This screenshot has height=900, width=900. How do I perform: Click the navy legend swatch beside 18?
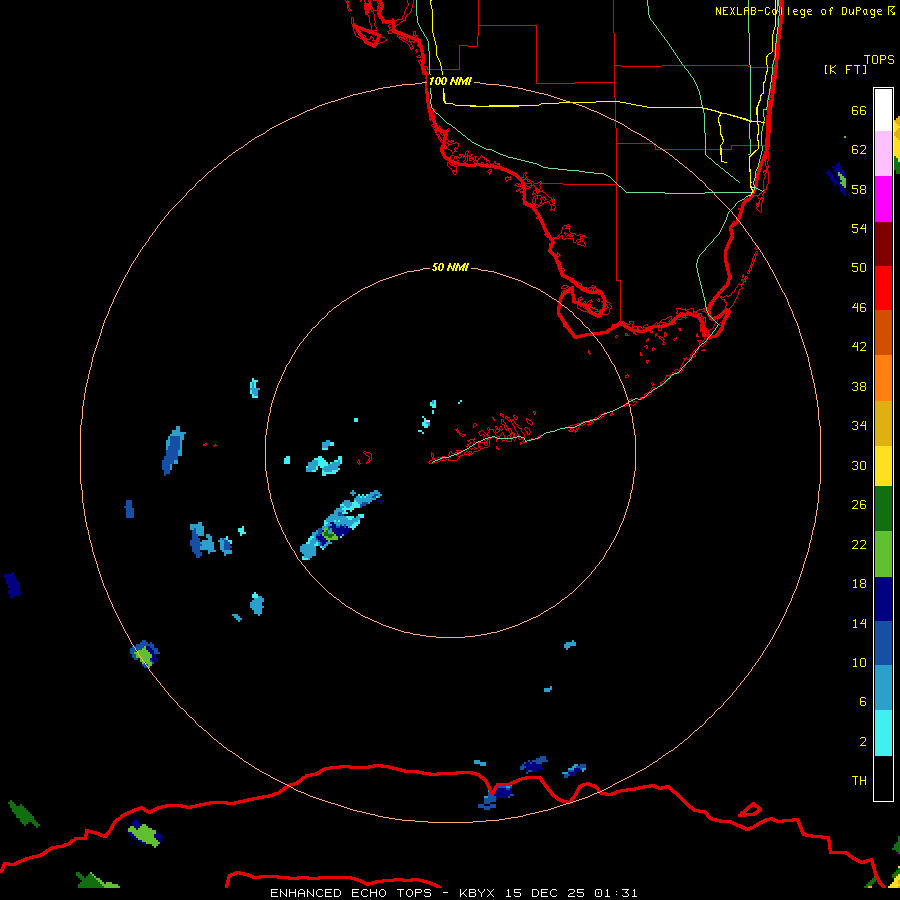coord(883,599)
